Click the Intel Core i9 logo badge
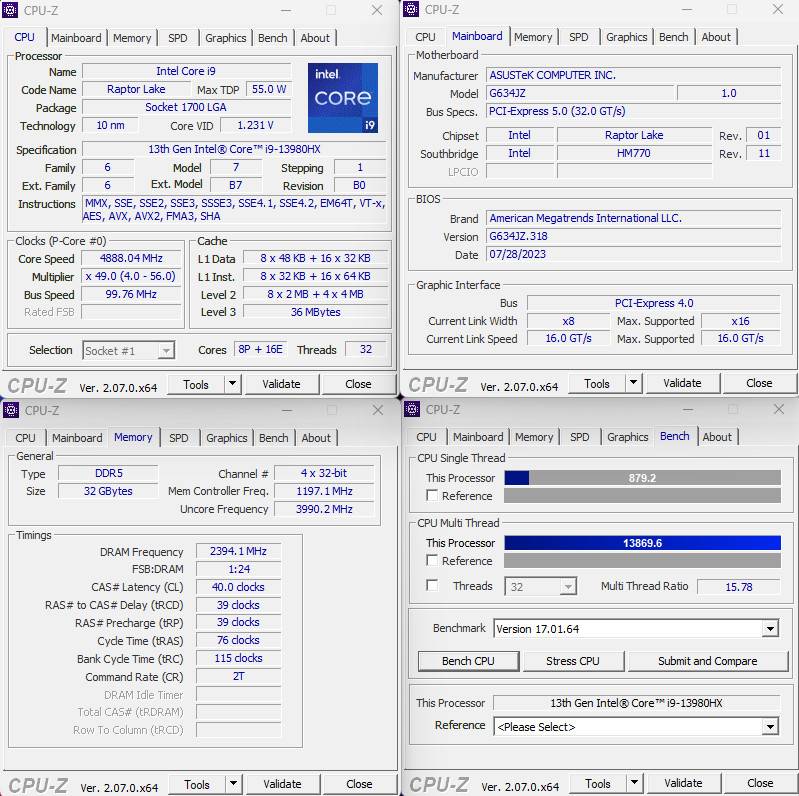This screenshot has width=799, height=796. tap(342, 98)
